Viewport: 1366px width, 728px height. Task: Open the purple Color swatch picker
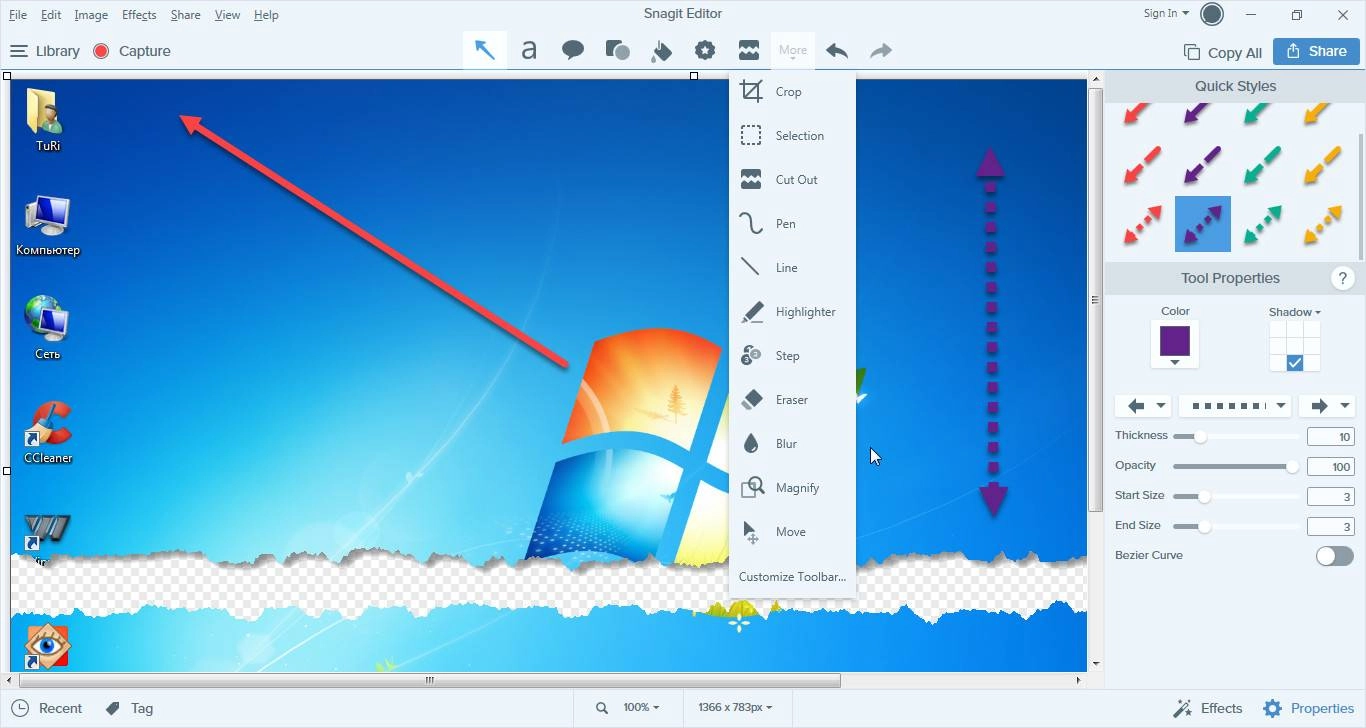(x=1175, y=343)
